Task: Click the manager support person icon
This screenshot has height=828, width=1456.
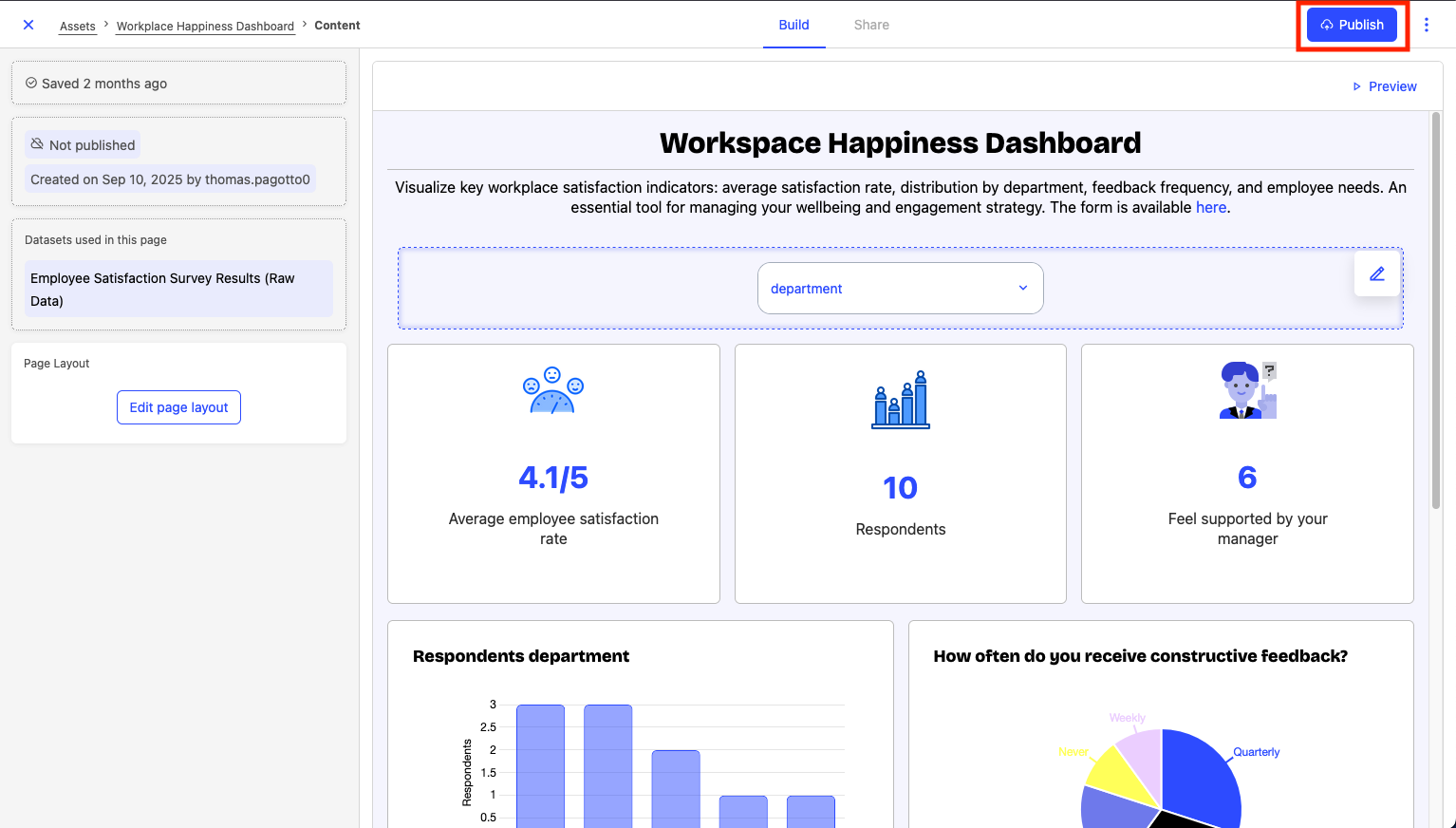Action: pos(1247,390)
